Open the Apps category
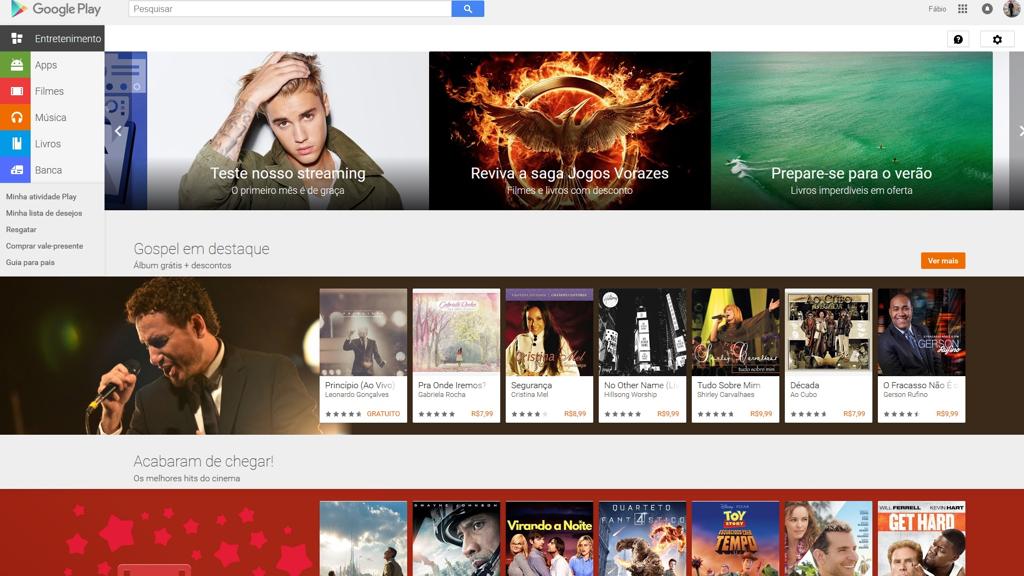The width and height of the screenshot is (1024, 576). pyautogui.click(x=46, y=65)
